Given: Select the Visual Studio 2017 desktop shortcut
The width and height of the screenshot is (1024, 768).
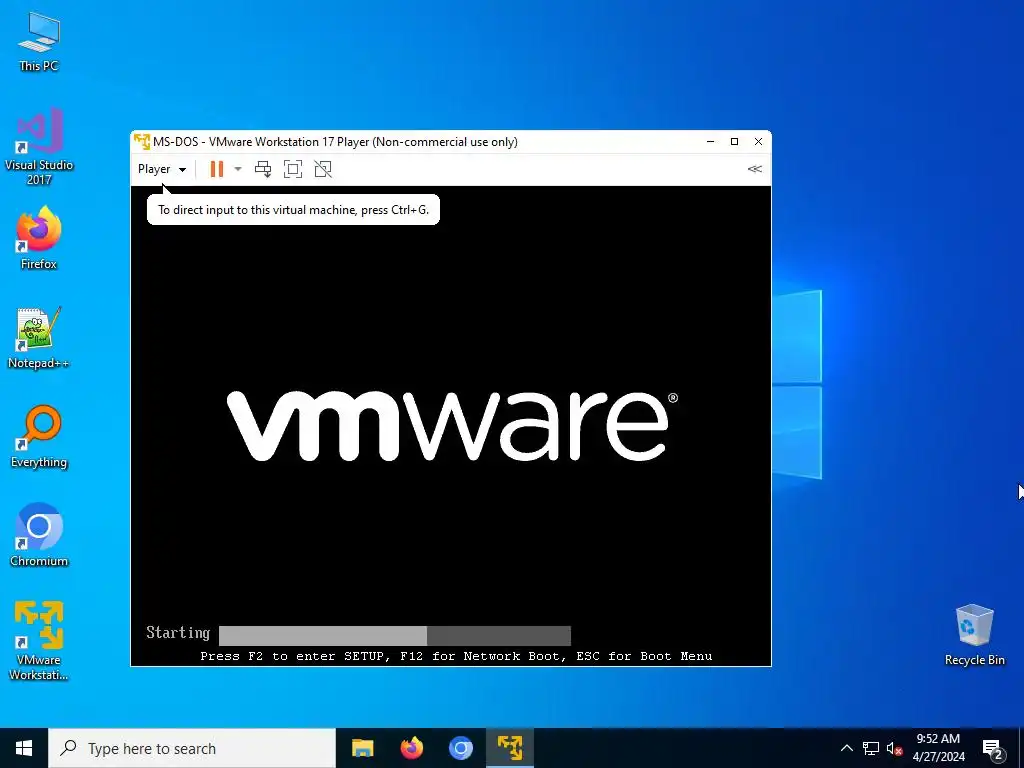Looking at the screenshot, I should [39, 146].
